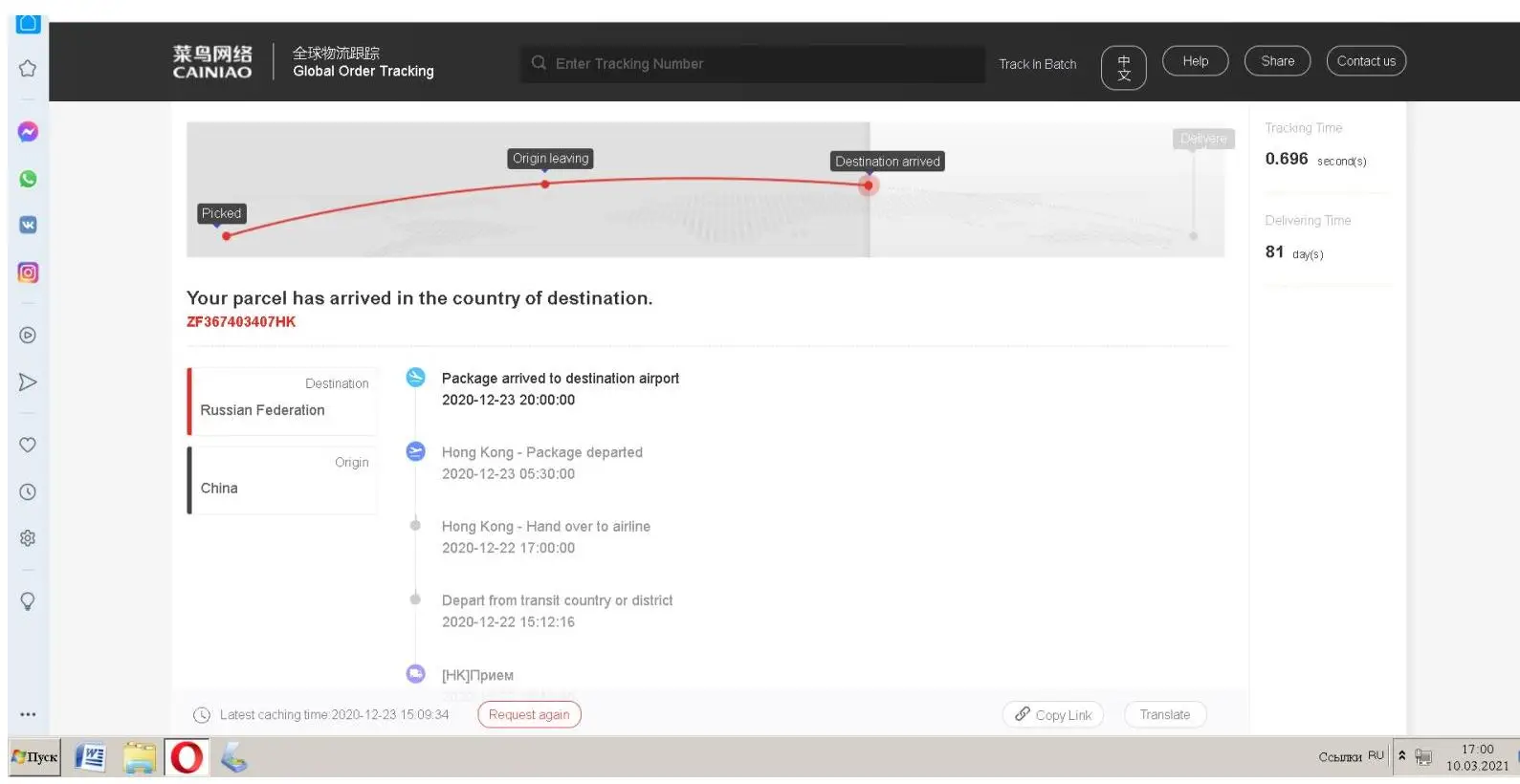Click the Enter Tracking Number field
This screenshot has height=784, width=1520.
[x=753, y=64]
